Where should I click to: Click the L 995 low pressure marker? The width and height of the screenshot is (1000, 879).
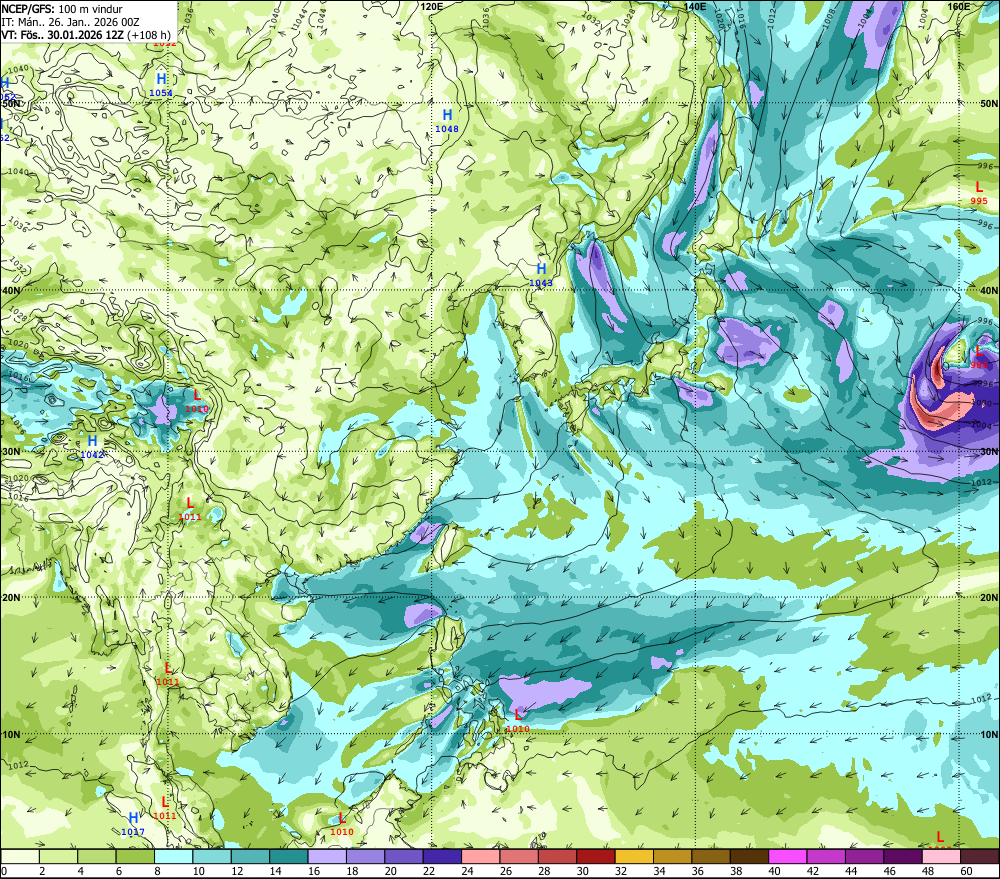pos(979,193)
